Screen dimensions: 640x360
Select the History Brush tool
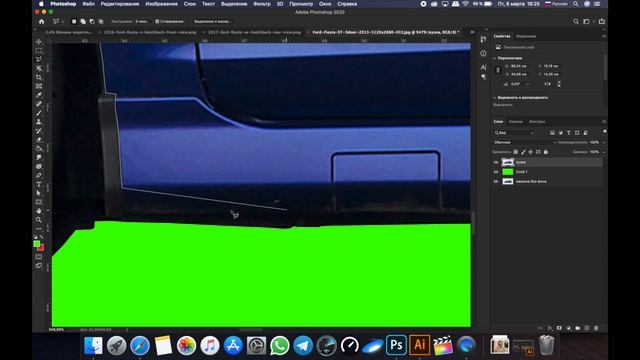[x=39, y=131]
